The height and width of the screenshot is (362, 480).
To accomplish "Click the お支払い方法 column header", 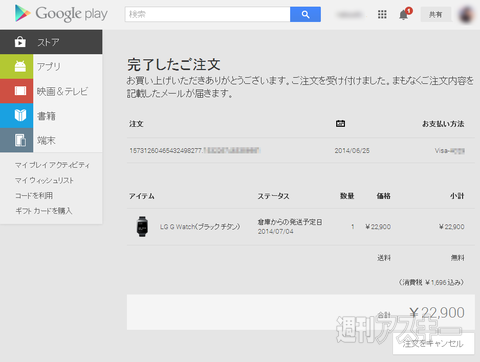I will coord(443,124).
